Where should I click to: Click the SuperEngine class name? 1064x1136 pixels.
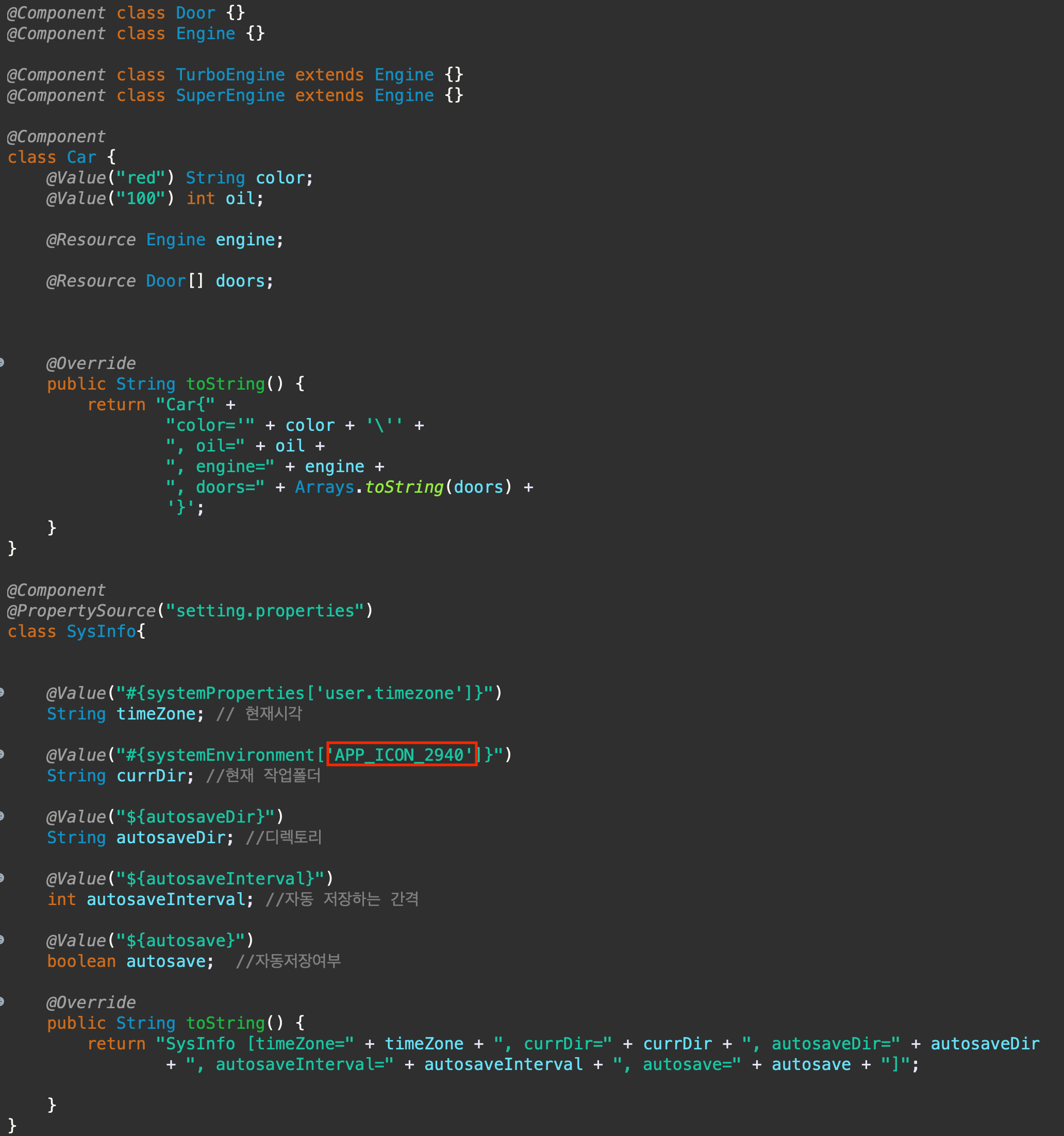230,95
